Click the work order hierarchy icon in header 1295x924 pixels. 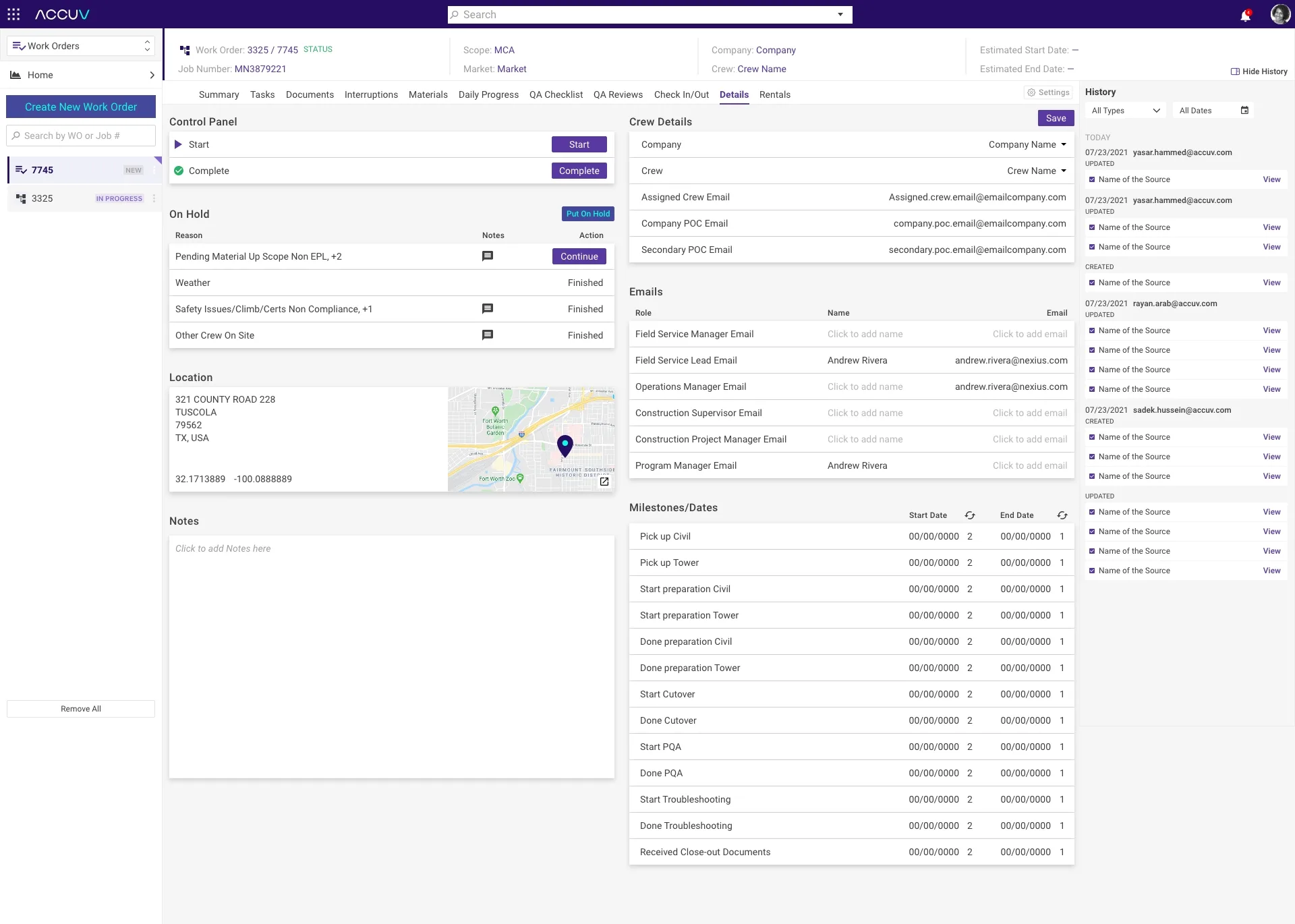[185, 50]
